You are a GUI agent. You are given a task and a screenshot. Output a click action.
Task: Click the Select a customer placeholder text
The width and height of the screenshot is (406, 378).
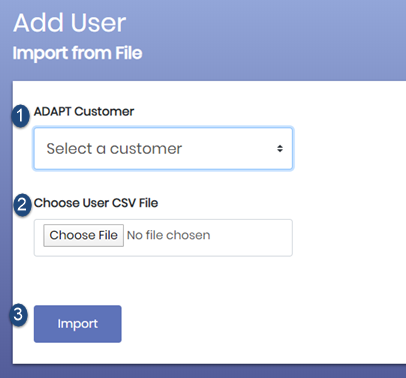click(114, 149)
